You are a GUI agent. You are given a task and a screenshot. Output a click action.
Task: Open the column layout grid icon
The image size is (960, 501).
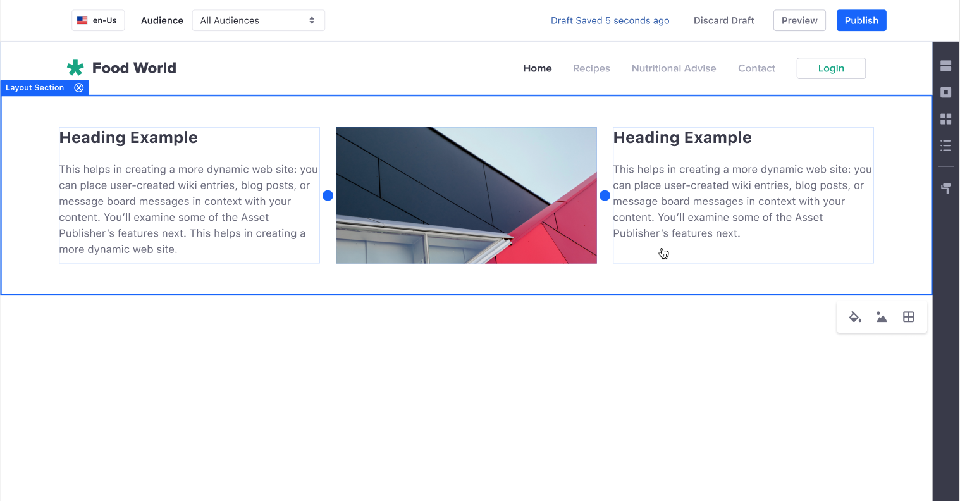[x=908, y=317]
